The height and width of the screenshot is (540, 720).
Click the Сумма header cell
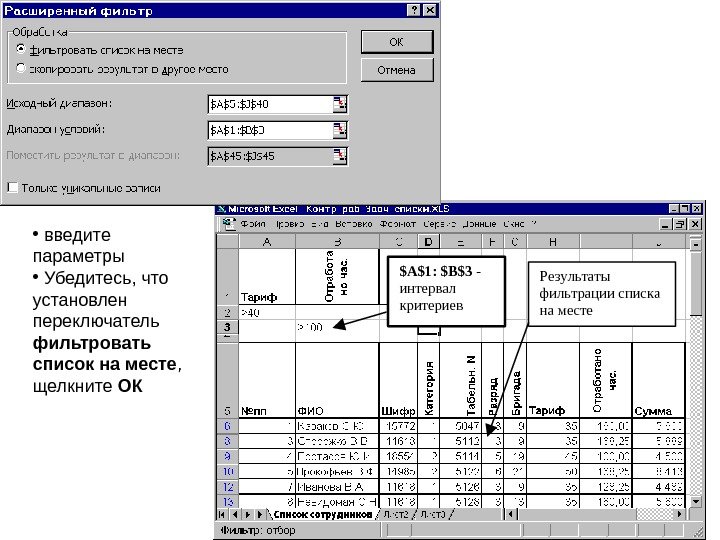[x=658, y=380]
